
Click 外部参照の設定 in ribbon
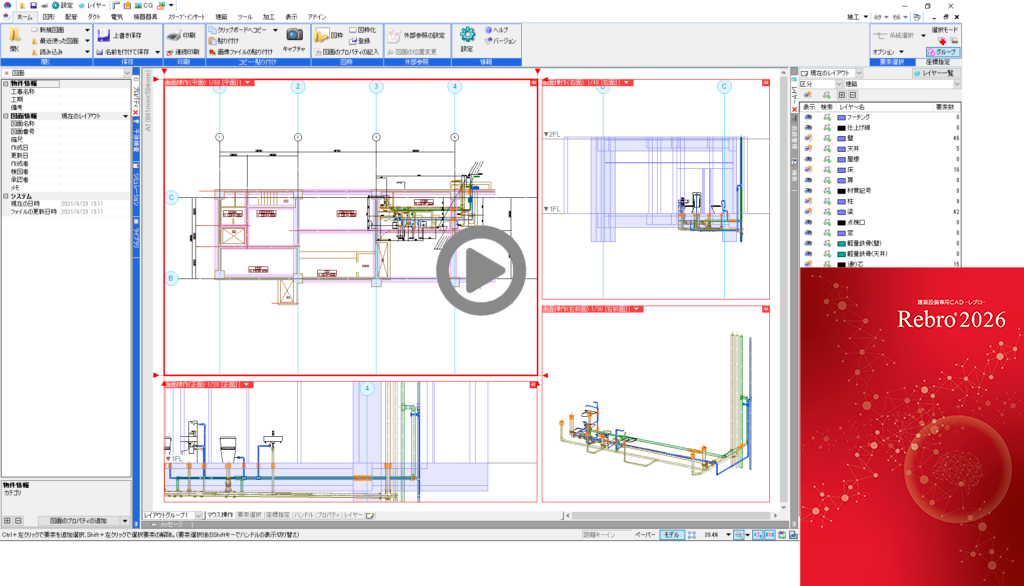(x=416, y=35)
